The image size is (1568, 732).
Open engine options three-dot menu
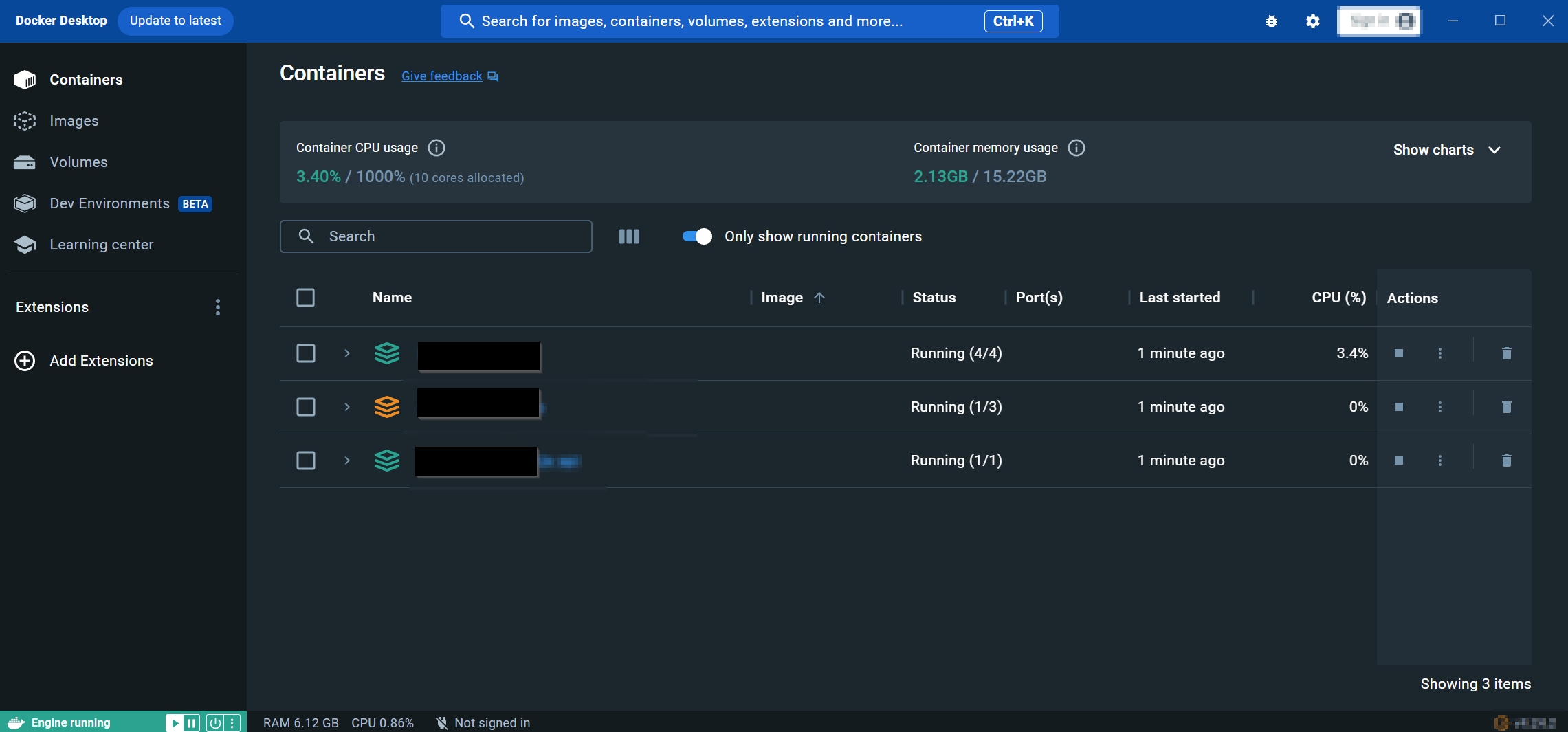coord(232,723)
